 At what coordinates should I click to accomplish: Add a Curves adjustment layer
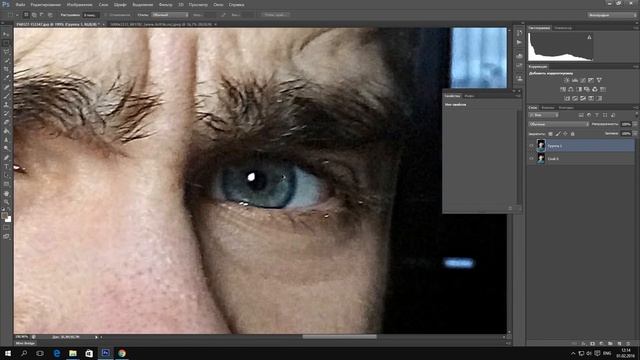pyautogui.click(x=583, y=80)
